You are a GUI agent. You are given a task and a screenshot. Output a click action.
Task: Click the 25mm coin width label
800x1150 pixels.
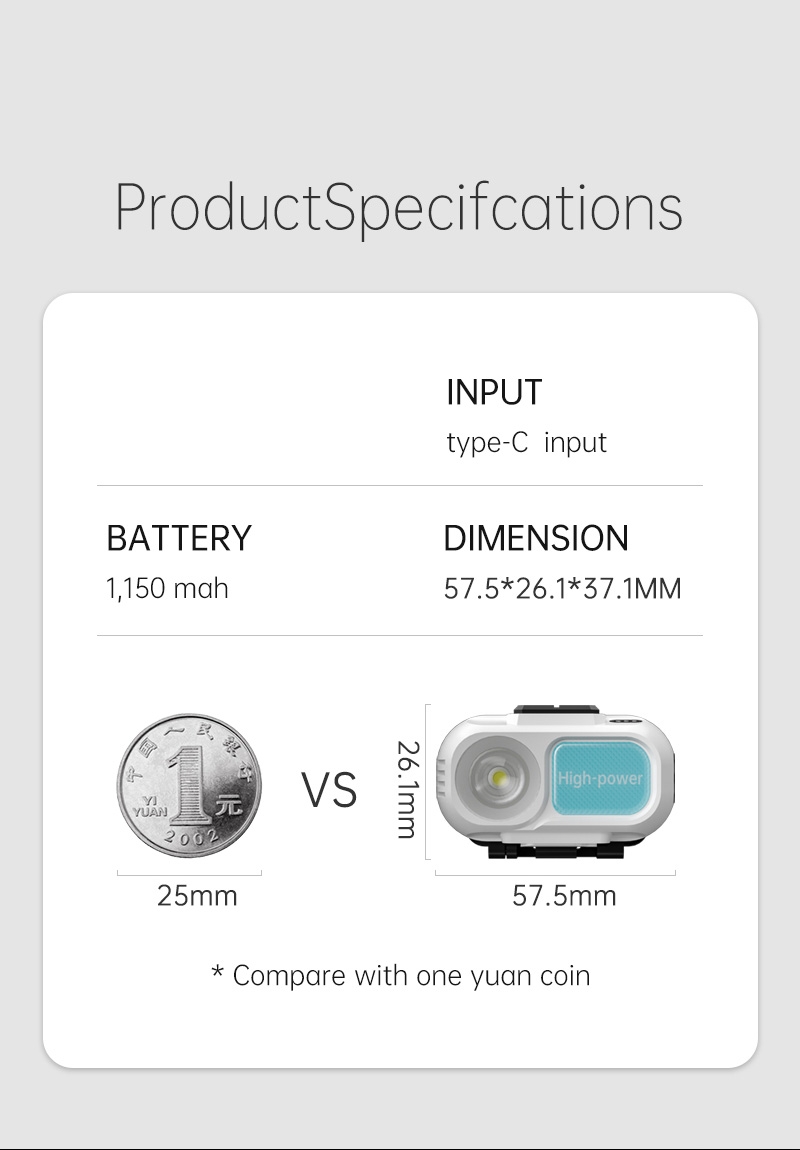(x=197, y=896)
